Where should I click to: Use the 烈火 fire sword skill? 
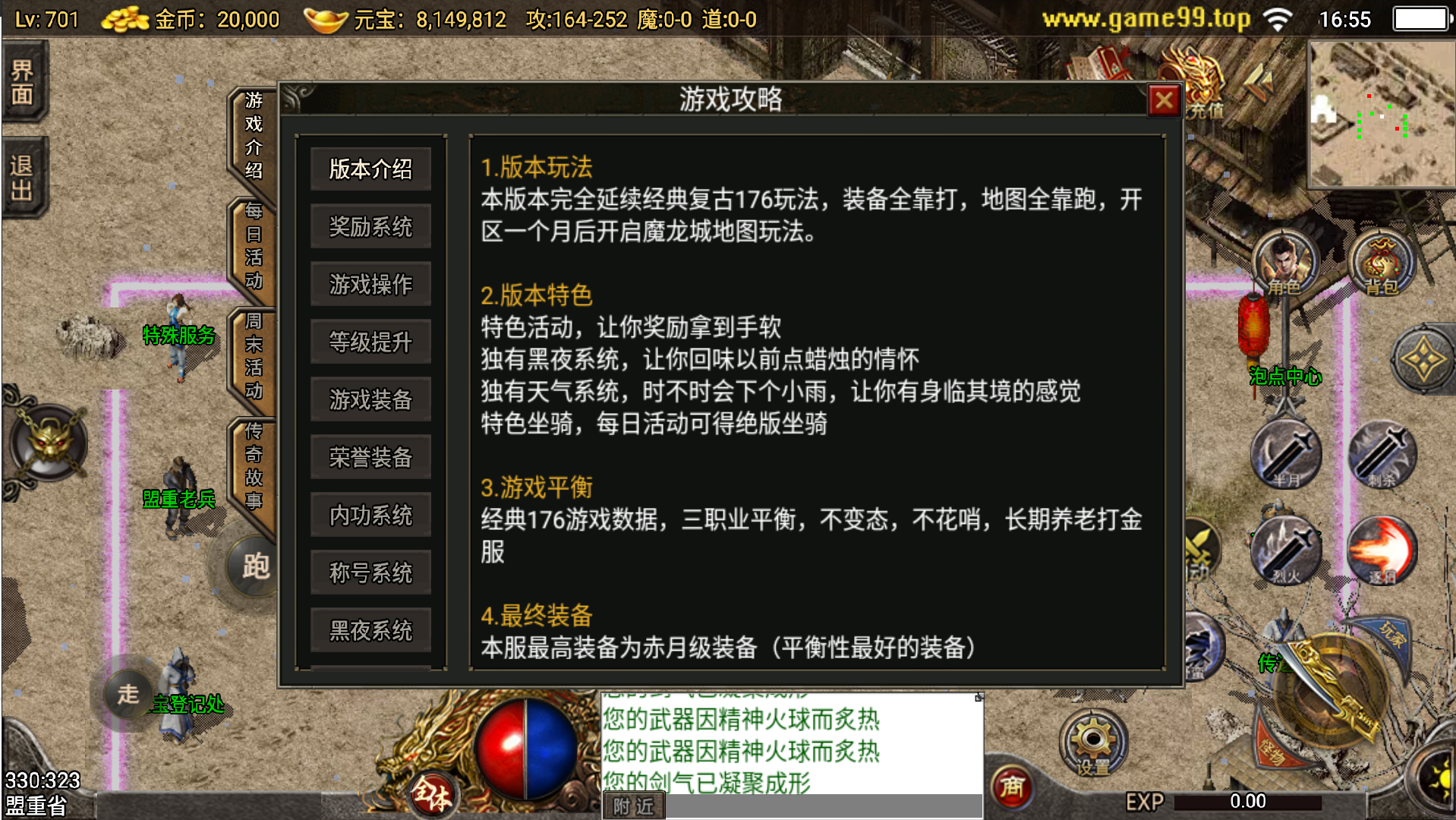tap(1286, 550)
